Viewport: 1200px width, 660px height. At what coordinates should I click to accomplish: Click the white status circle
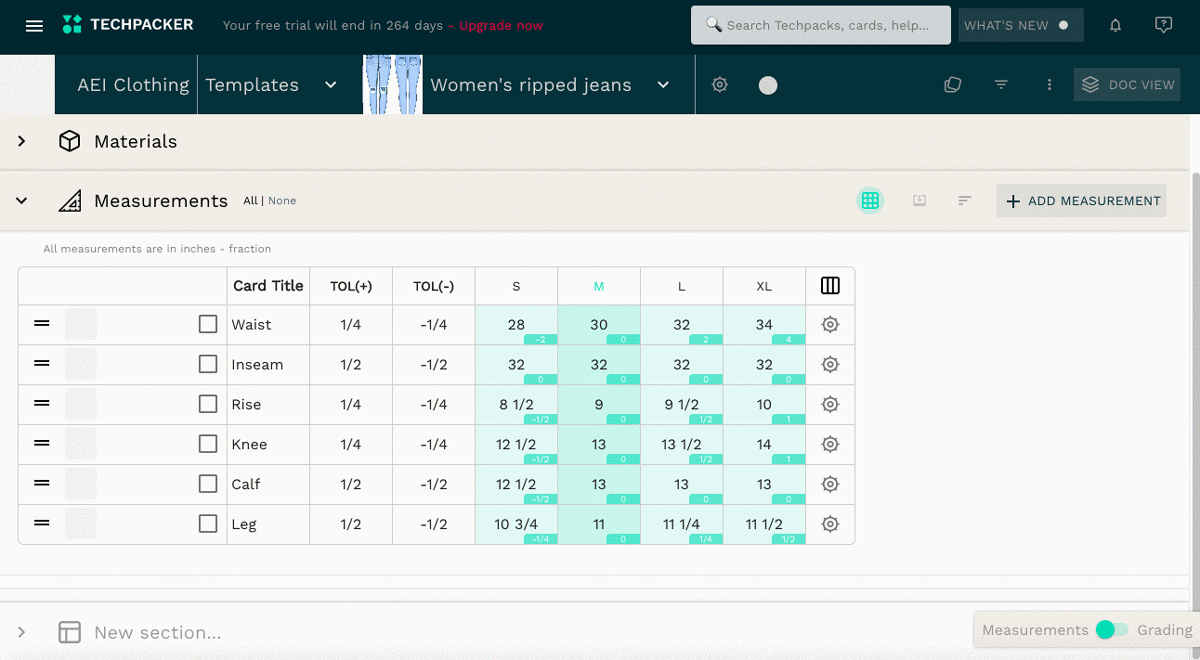pos(768,85)
